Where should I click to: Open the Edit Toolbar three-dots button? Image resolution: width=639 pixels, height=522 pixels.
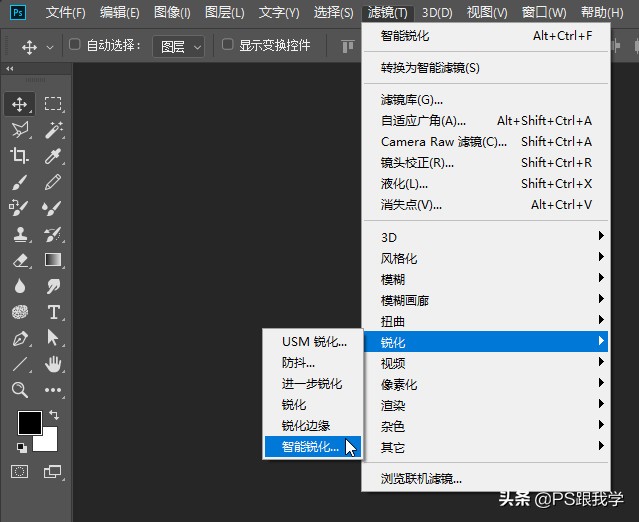pos(53,390)
